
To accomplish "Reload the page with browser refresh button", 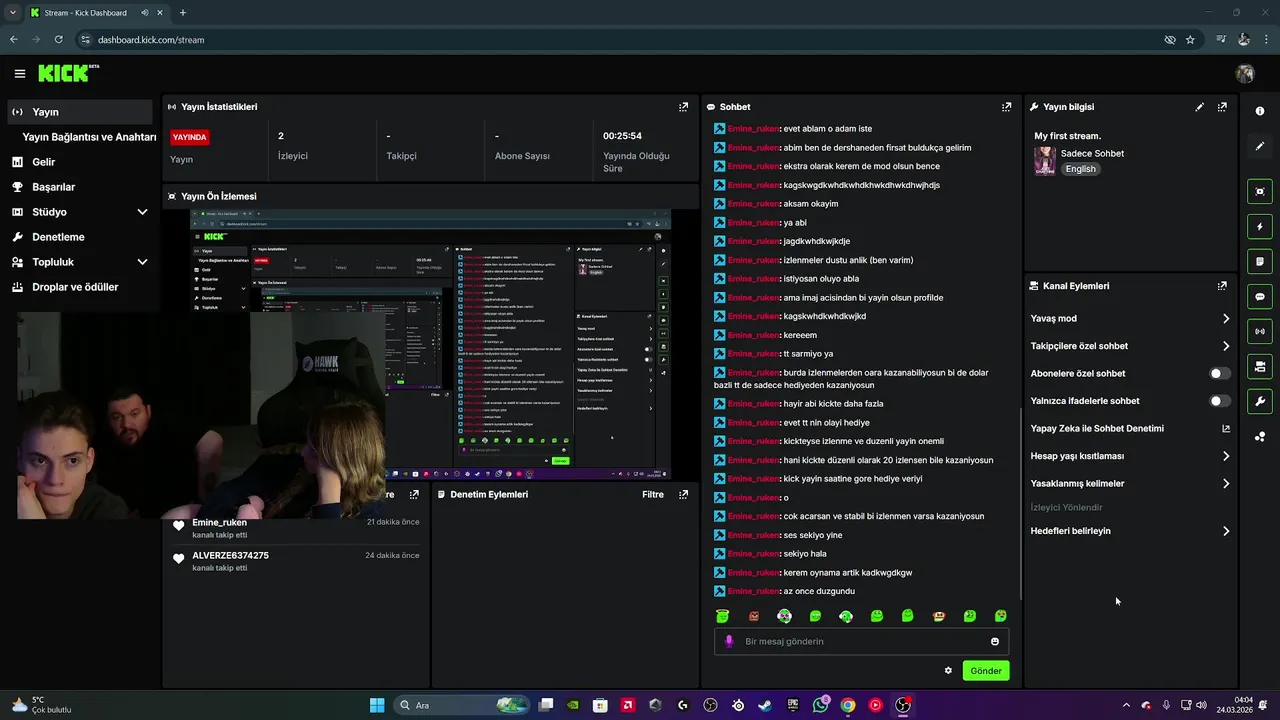I will [59, 40].
